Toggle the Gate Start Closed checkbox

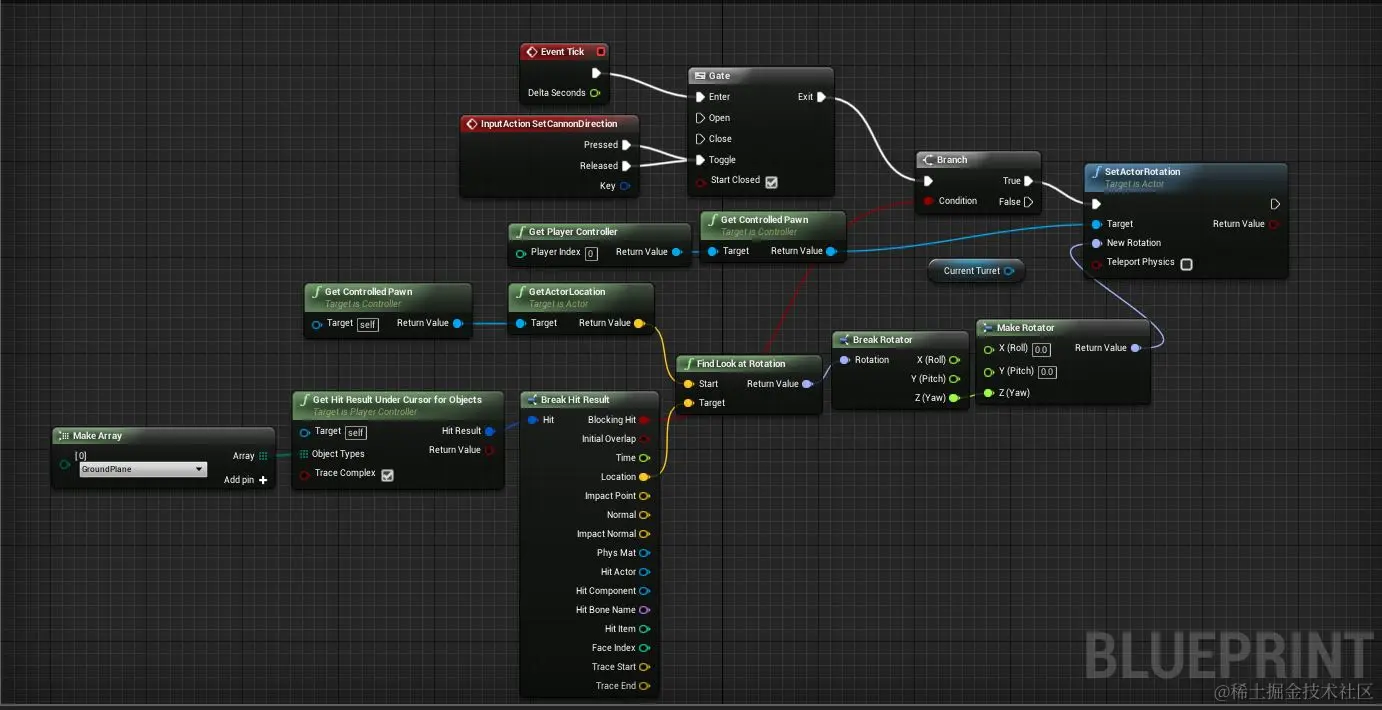pyautogui.click(x=771, y=182)
